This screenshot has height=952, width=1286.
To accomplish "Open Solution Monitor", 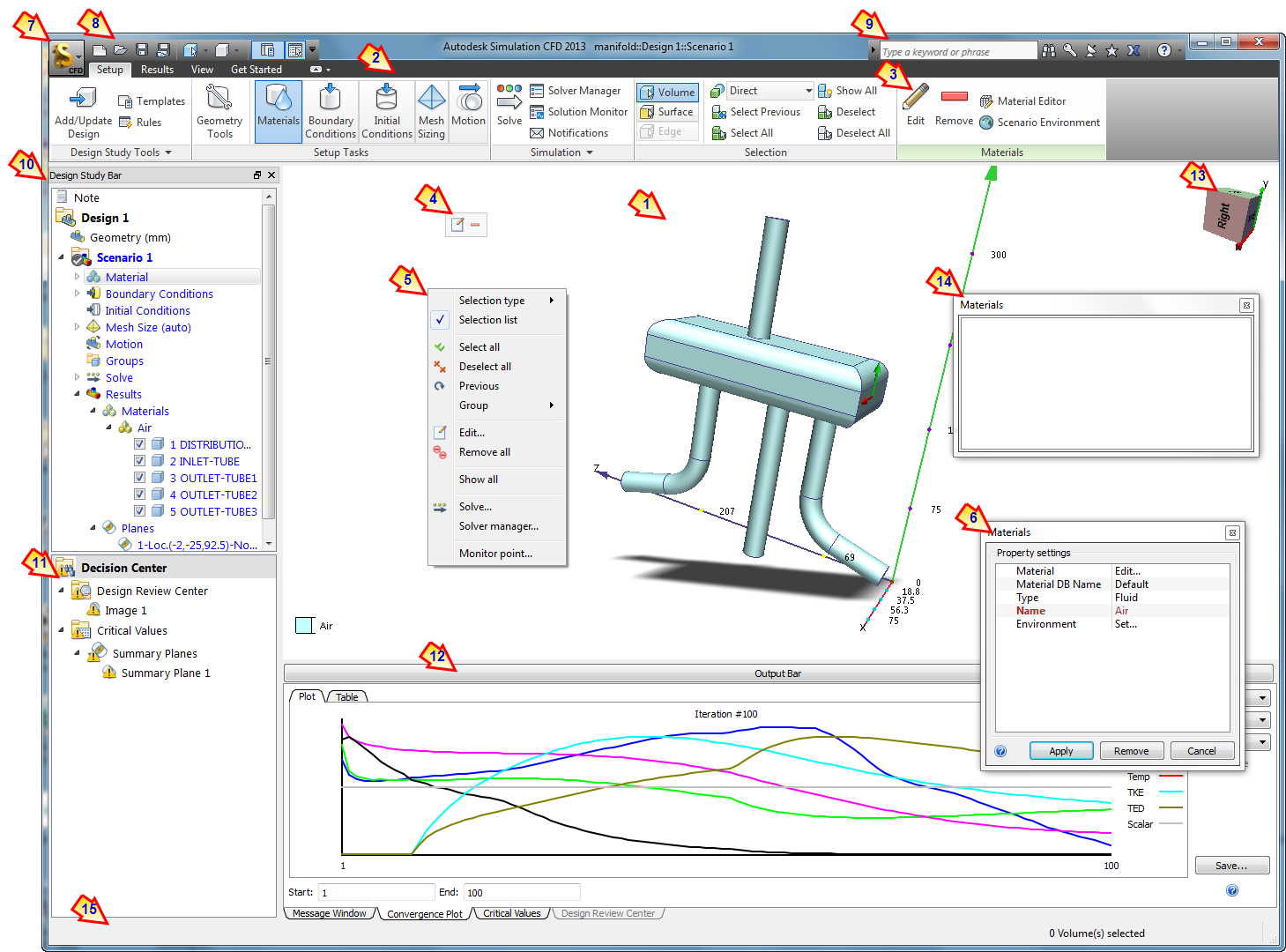I will (x=578, y=112).
